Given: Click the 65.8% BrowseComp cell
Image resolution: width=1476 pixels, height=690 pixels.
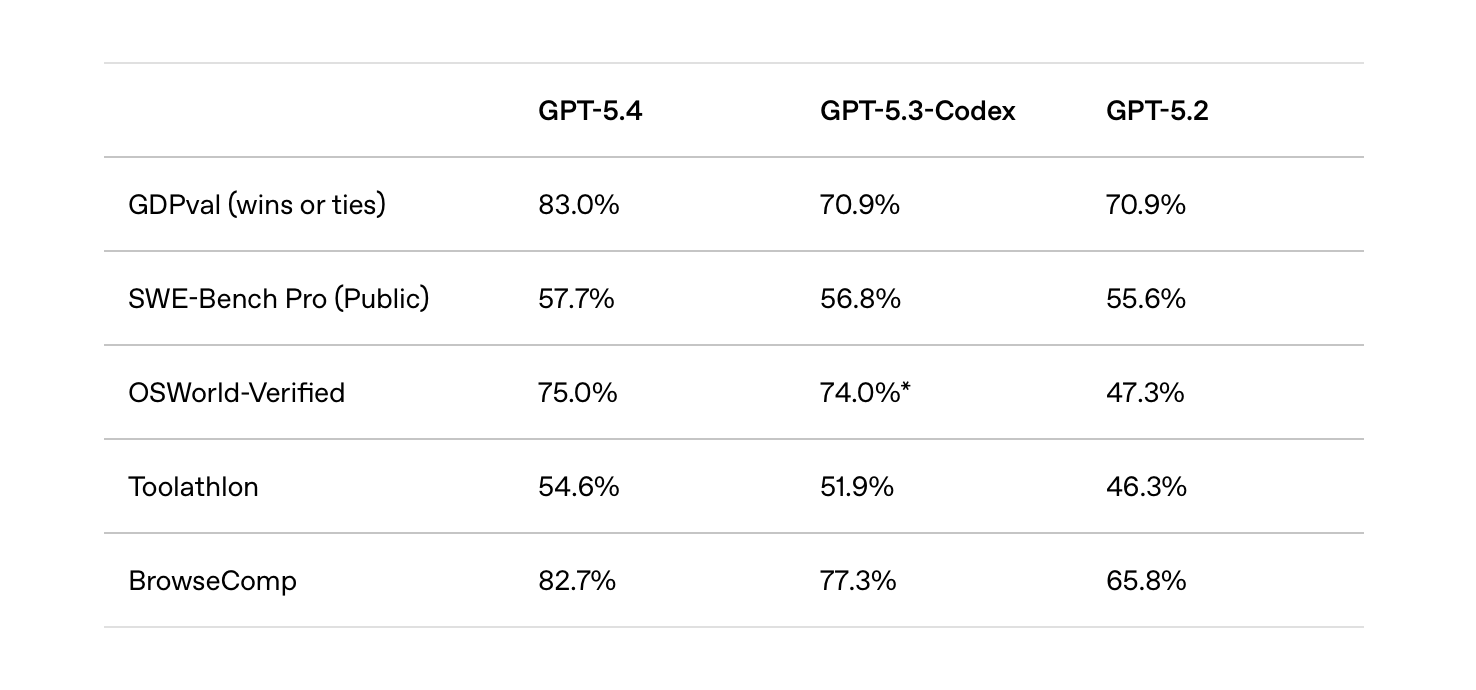Looking at the screenshot, I should click(x=1146, y=581).
